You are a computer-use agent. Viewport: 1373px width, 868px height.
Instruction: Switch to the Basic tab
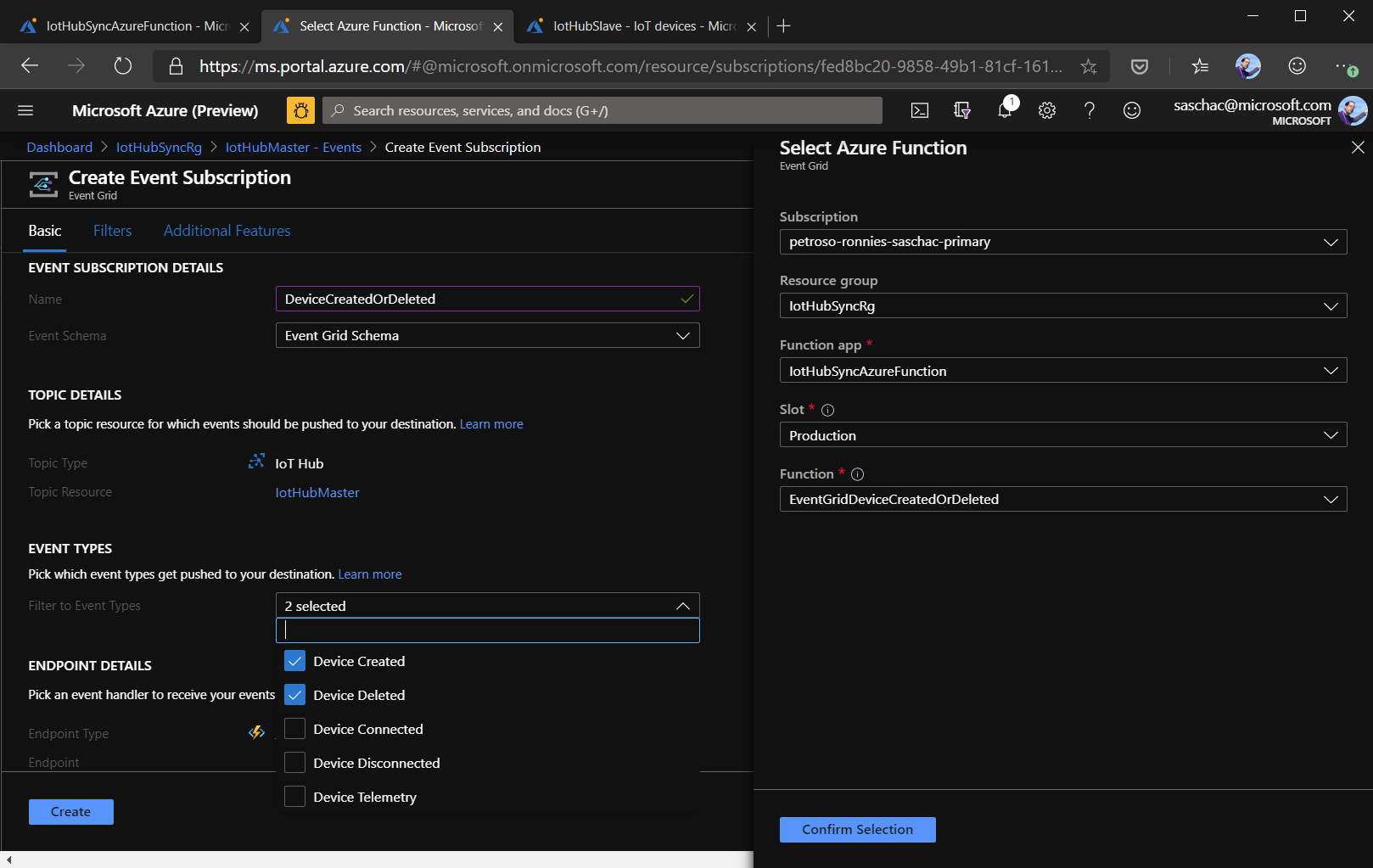click(x=45, y=231)
